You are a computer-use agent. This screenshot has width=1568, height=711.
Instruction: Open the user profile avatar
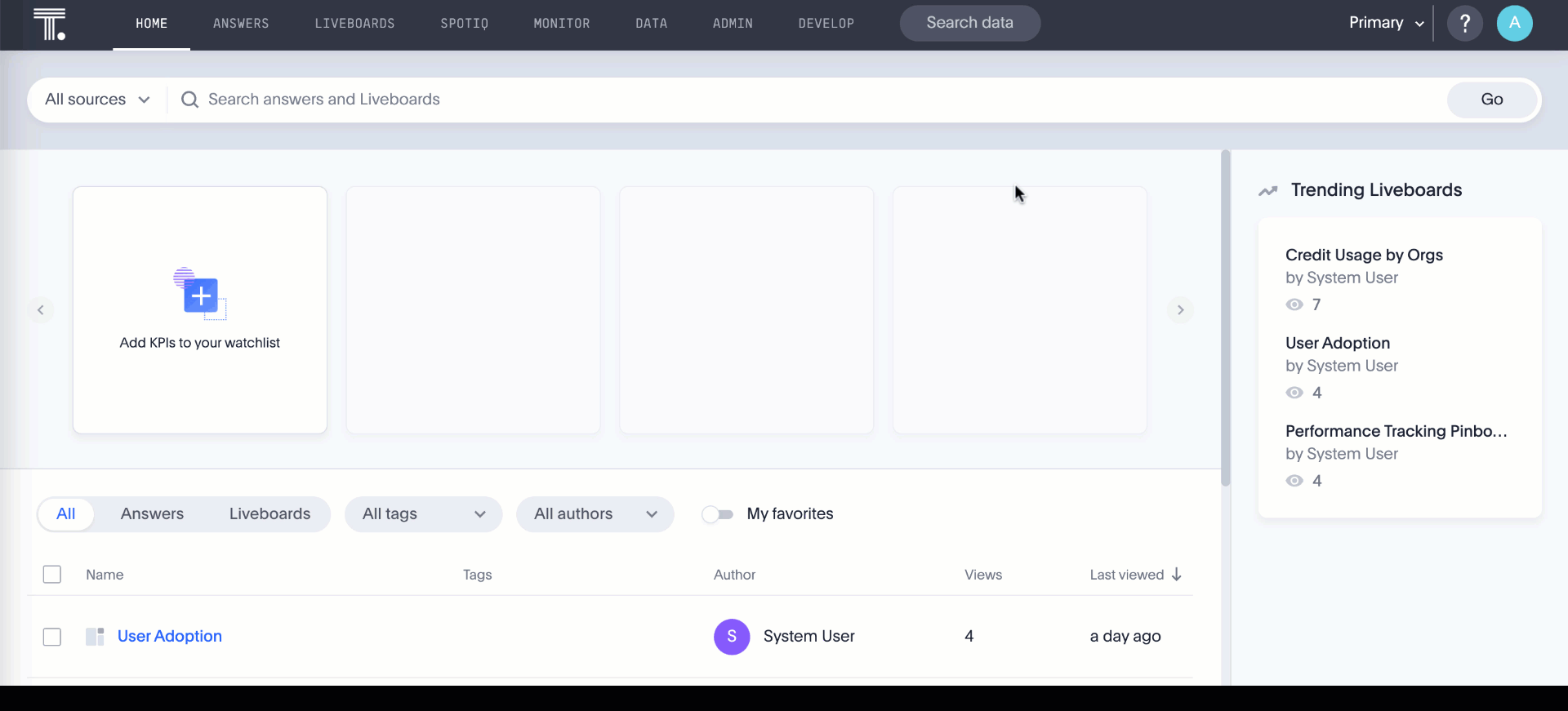click(1514, 24)
